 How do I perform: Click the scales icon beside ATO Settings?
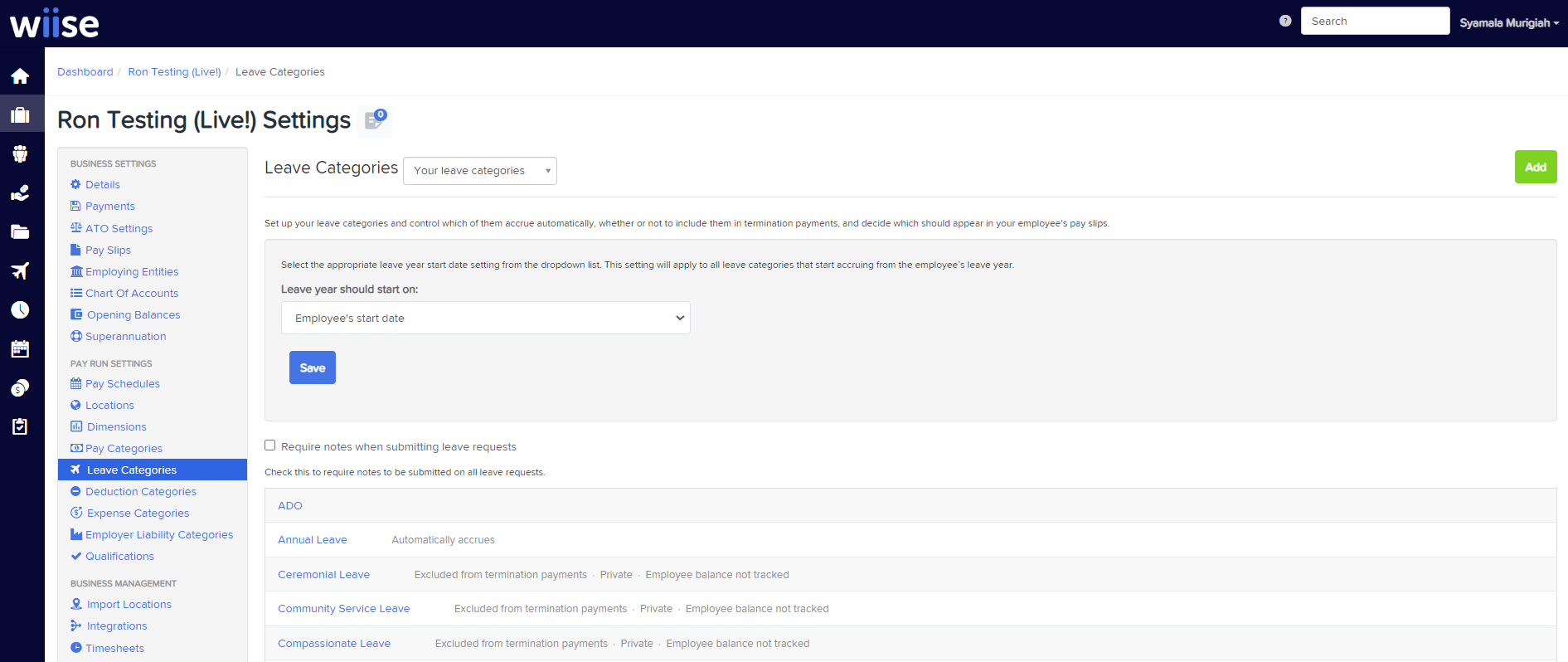[76, 227]
